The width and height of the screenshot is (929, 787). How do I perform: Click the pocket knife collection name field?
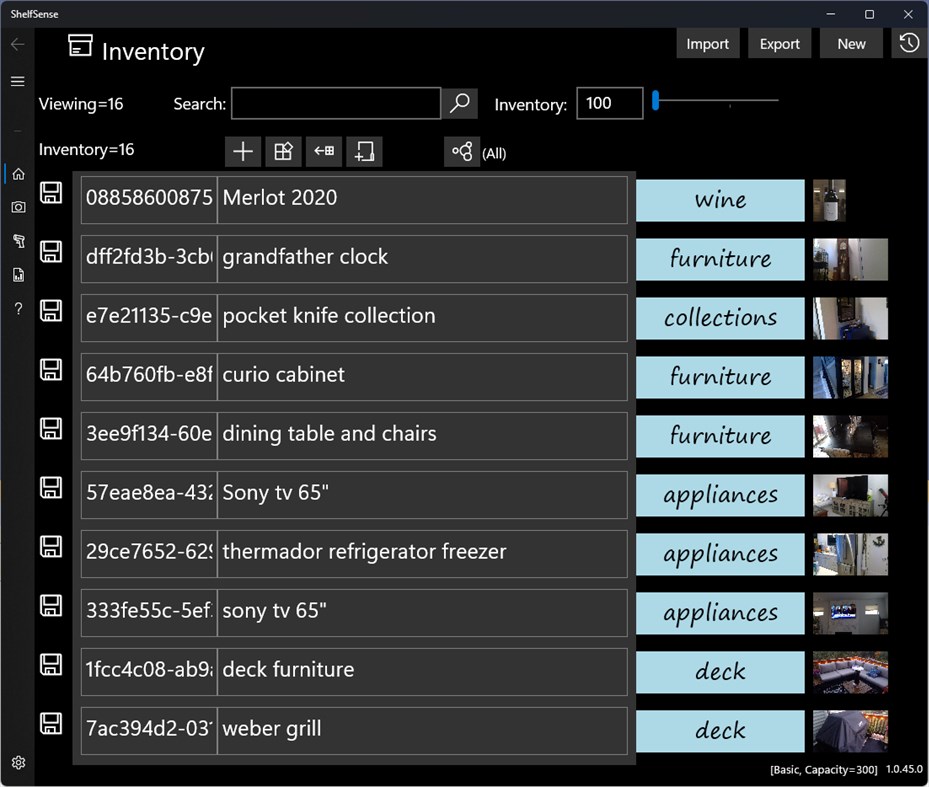tap(422, 318)
